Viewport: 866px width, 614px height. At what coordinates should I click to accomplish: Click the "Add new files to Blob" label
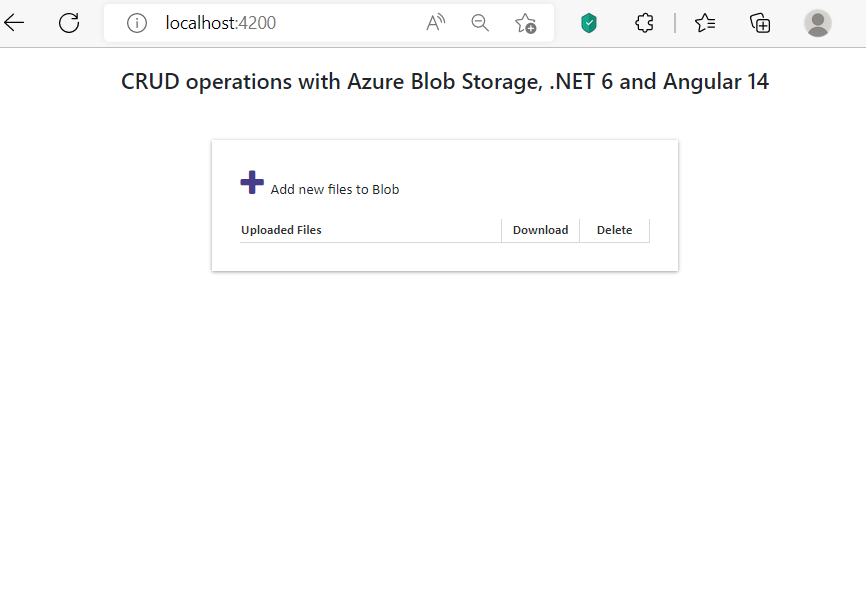click(x=335, y=190)
